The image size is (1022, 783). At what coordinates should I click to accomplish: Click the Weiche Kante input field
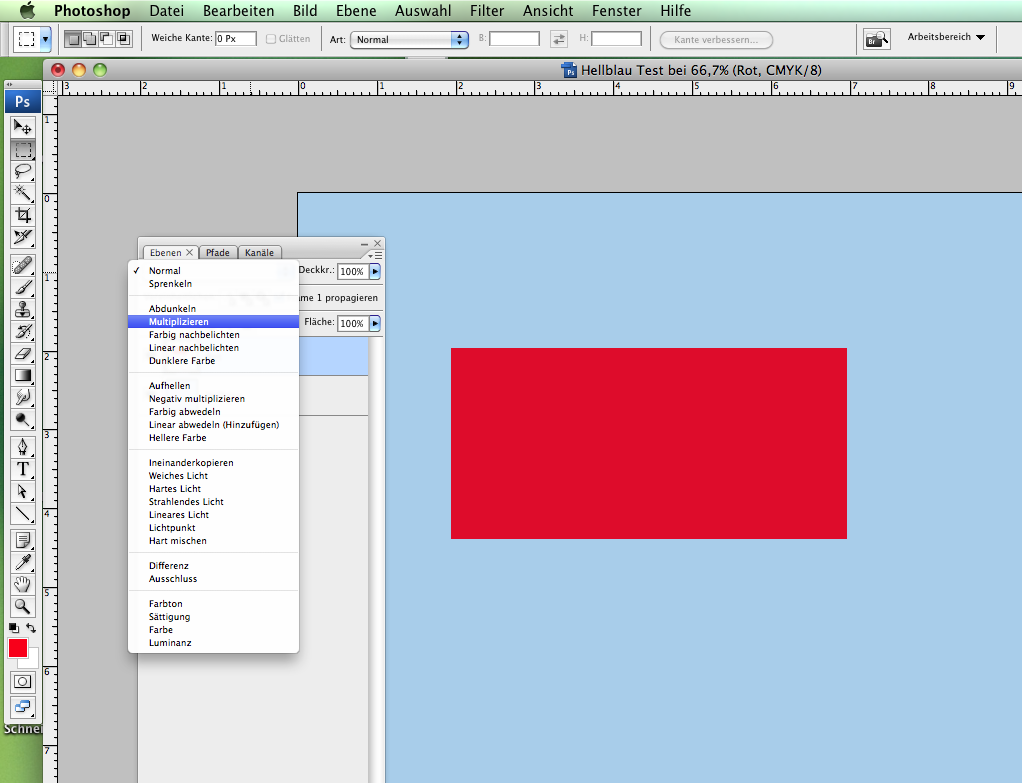236,39
